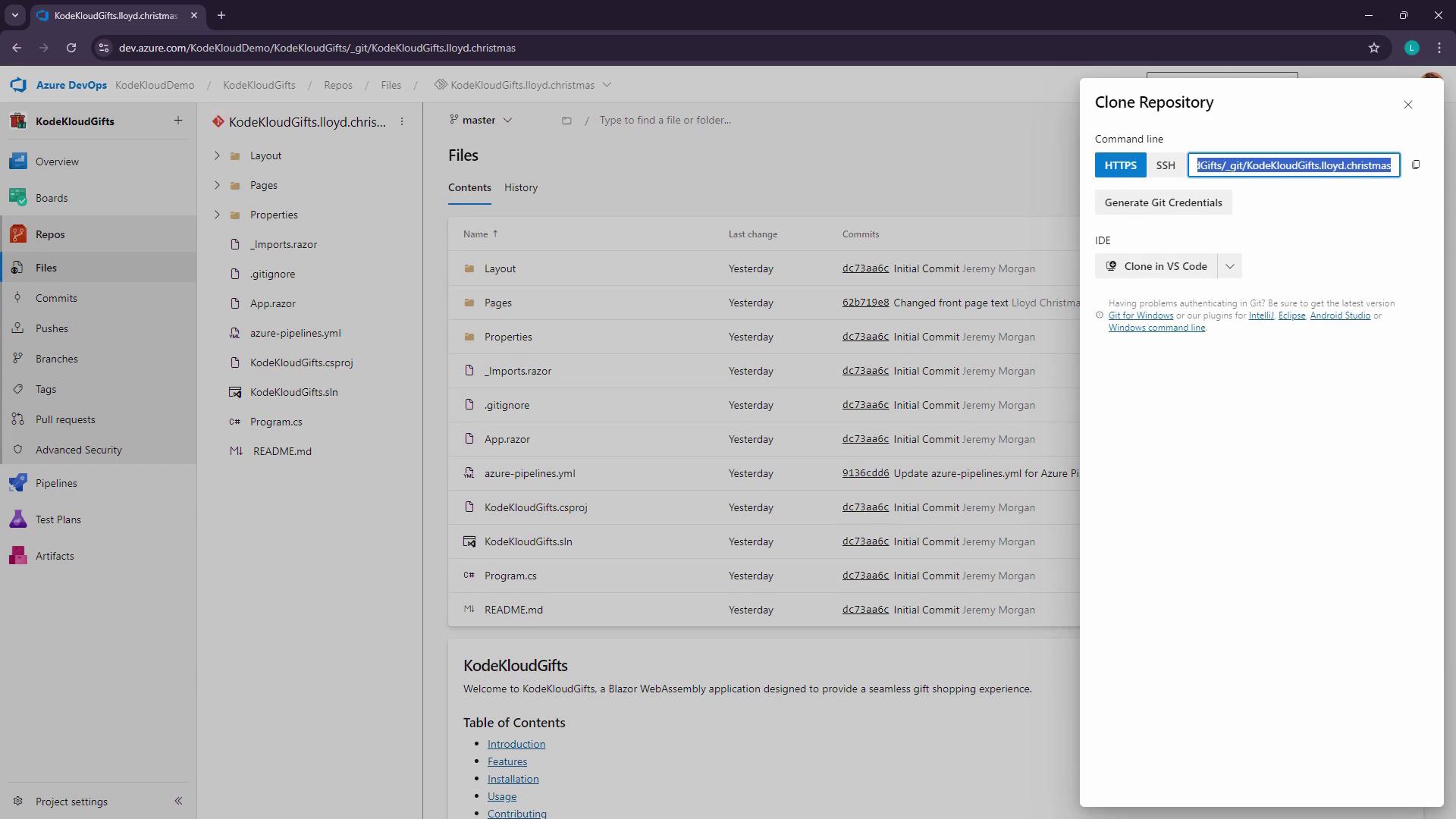Open Test Plans section
Image resolution: width=1456 pixels, height=819 pixels.
pos(58,519)
